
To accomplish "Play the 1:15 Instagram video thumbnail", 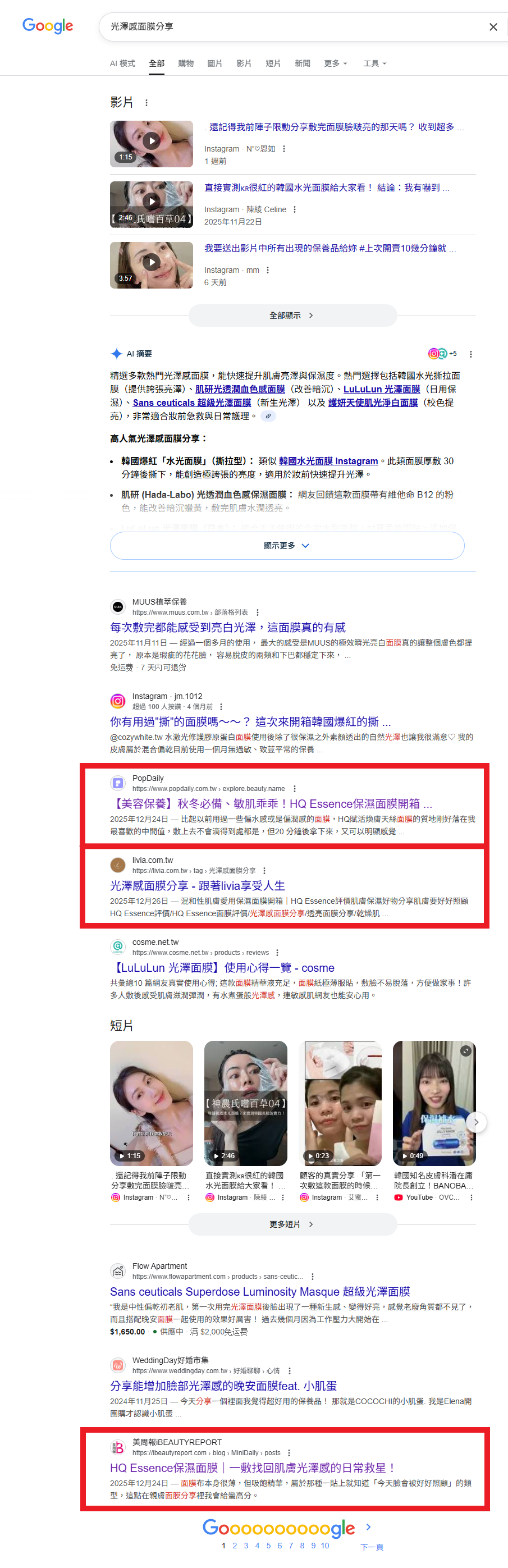I will pyautogui.click(x=152, y=144).
